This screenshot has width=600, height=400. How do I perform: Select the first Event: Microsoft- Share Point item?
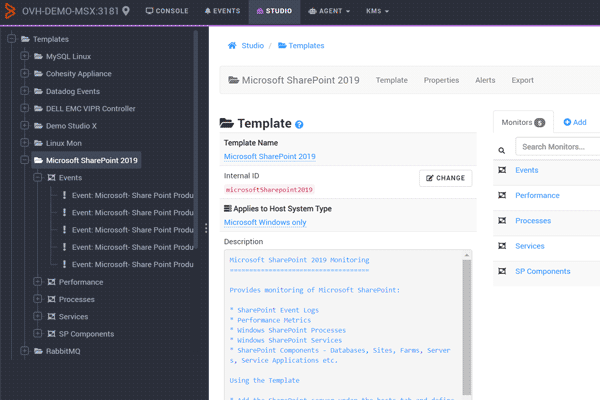point(132,195)
